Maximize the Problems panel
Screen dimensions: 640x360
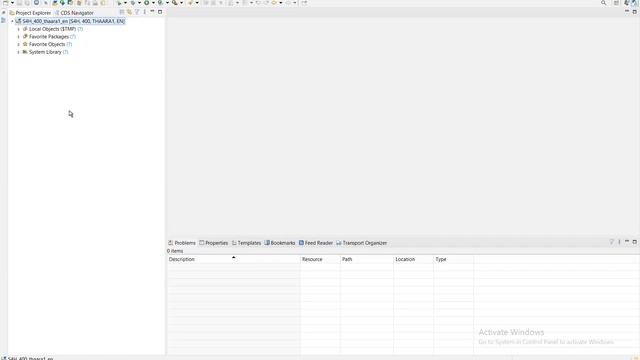click(634, 242)
